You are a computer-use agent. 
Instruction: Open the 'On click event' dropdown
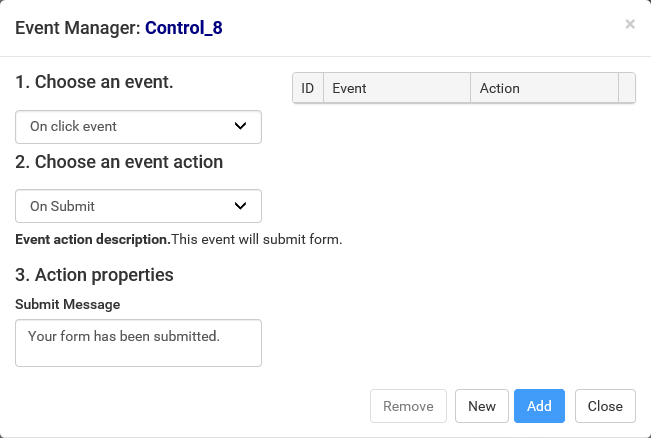[138, 127]
